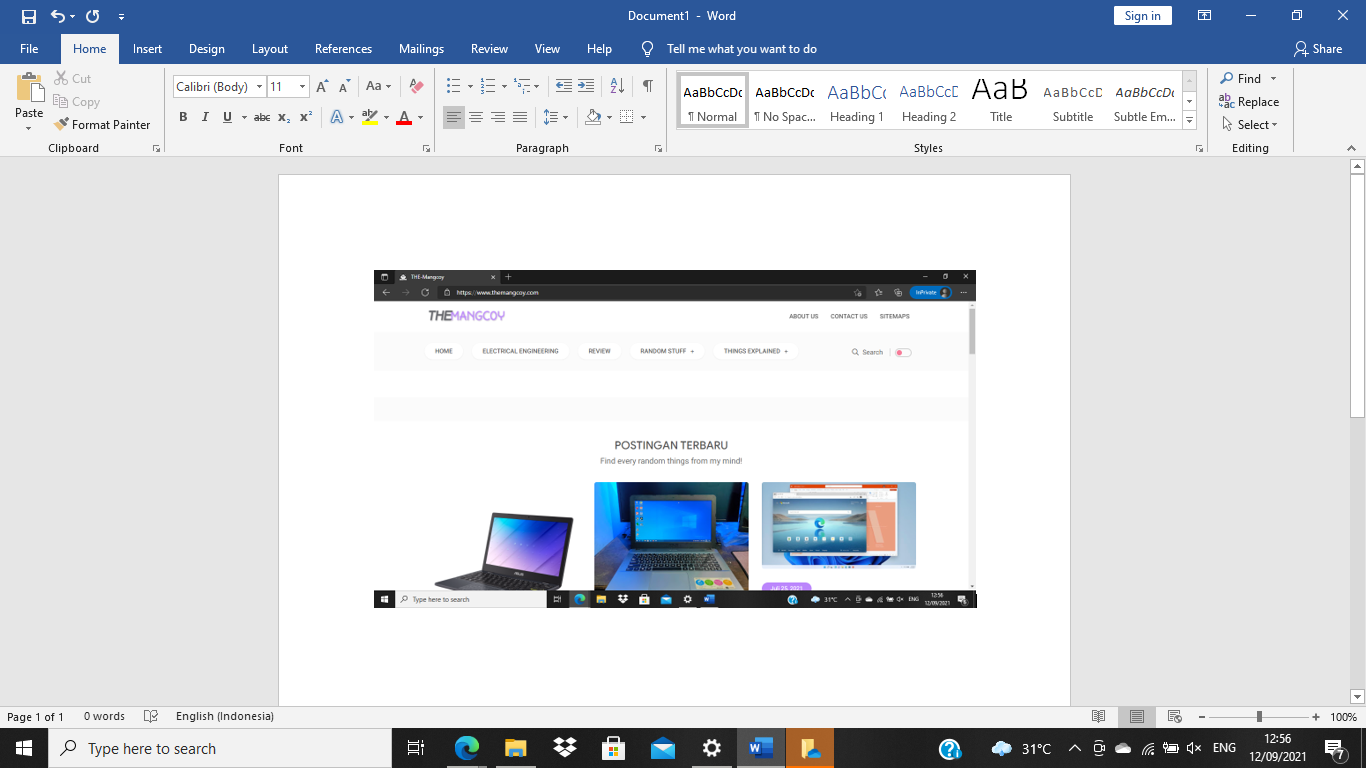
Task: Apply text highlight color
Action: pos(369,117)
